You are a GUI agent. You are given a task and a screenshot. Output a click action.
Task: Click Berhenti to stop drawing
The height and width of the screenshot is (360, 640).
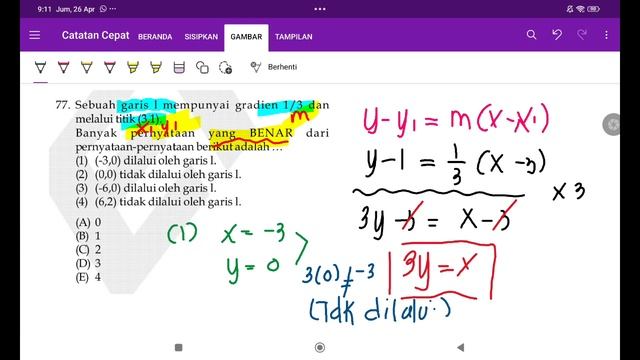point(282,67)
